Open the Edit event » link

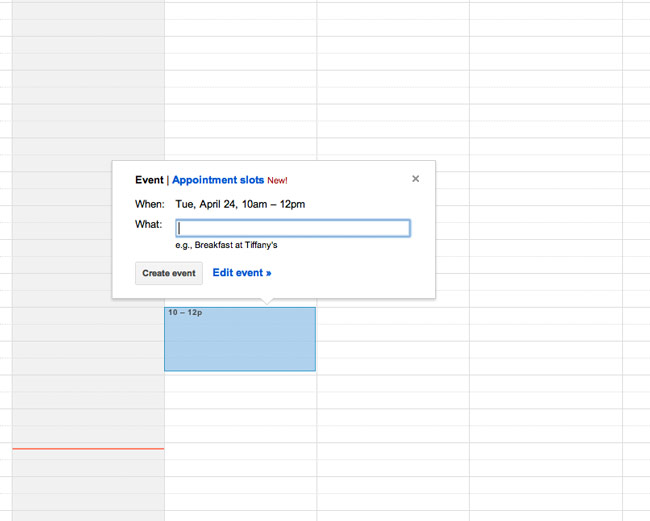[242, 273]
